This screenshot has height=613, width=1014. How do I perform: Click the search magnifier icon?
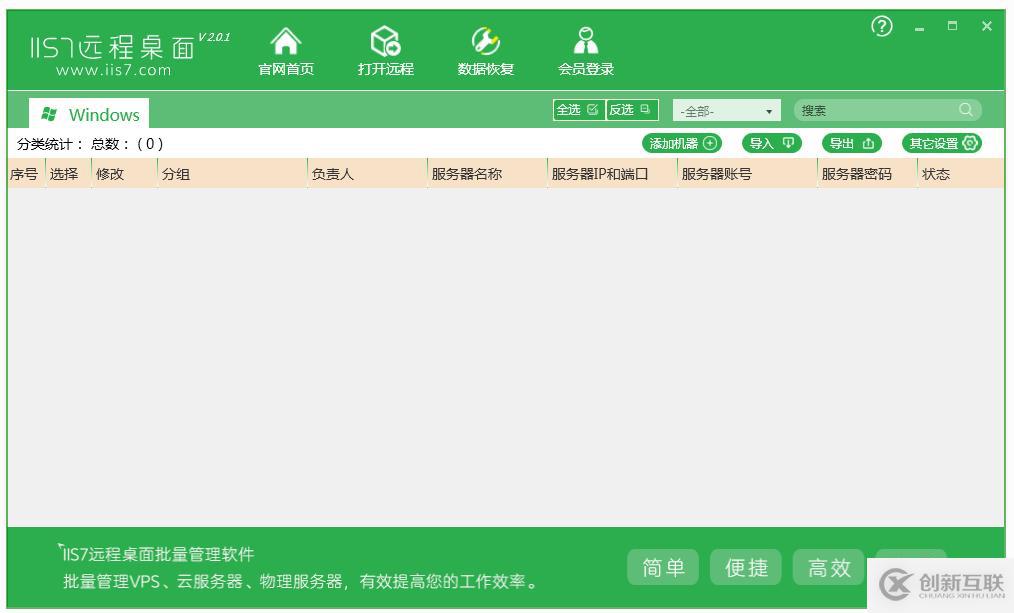(x=965, y=110)
